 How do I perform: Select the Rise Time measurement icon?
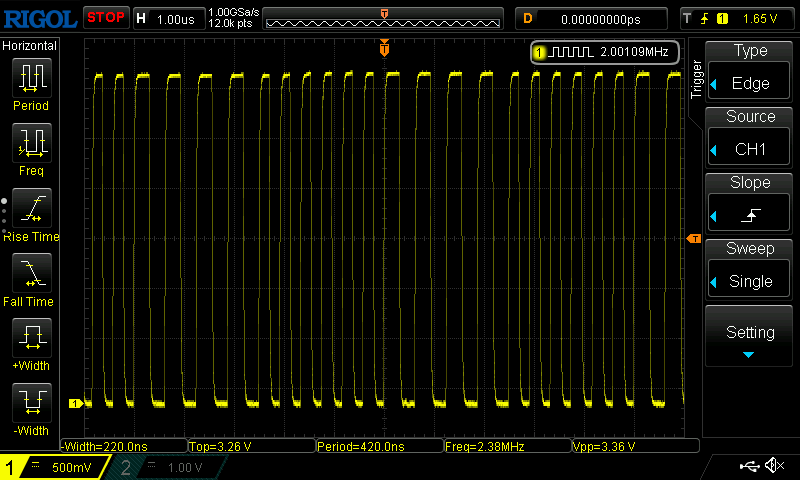tap(32, 208)
